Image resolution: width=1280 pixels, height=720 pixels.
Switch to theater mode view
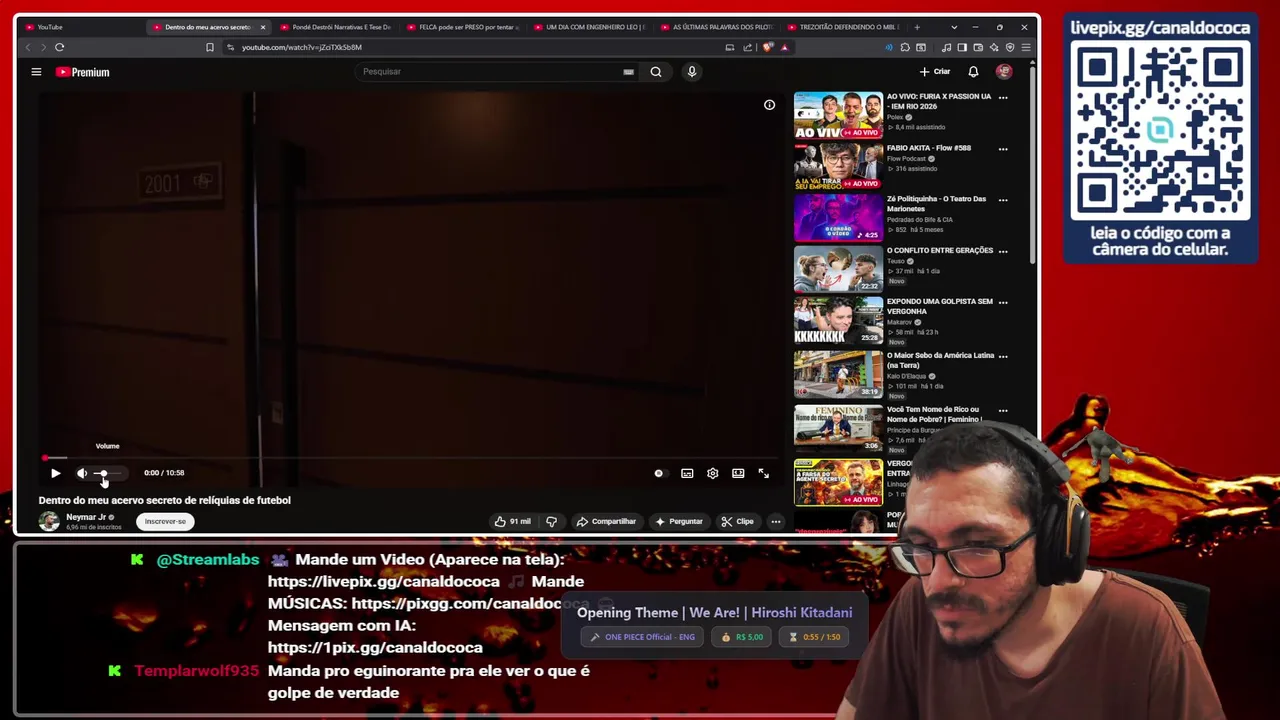coord(738,473)
